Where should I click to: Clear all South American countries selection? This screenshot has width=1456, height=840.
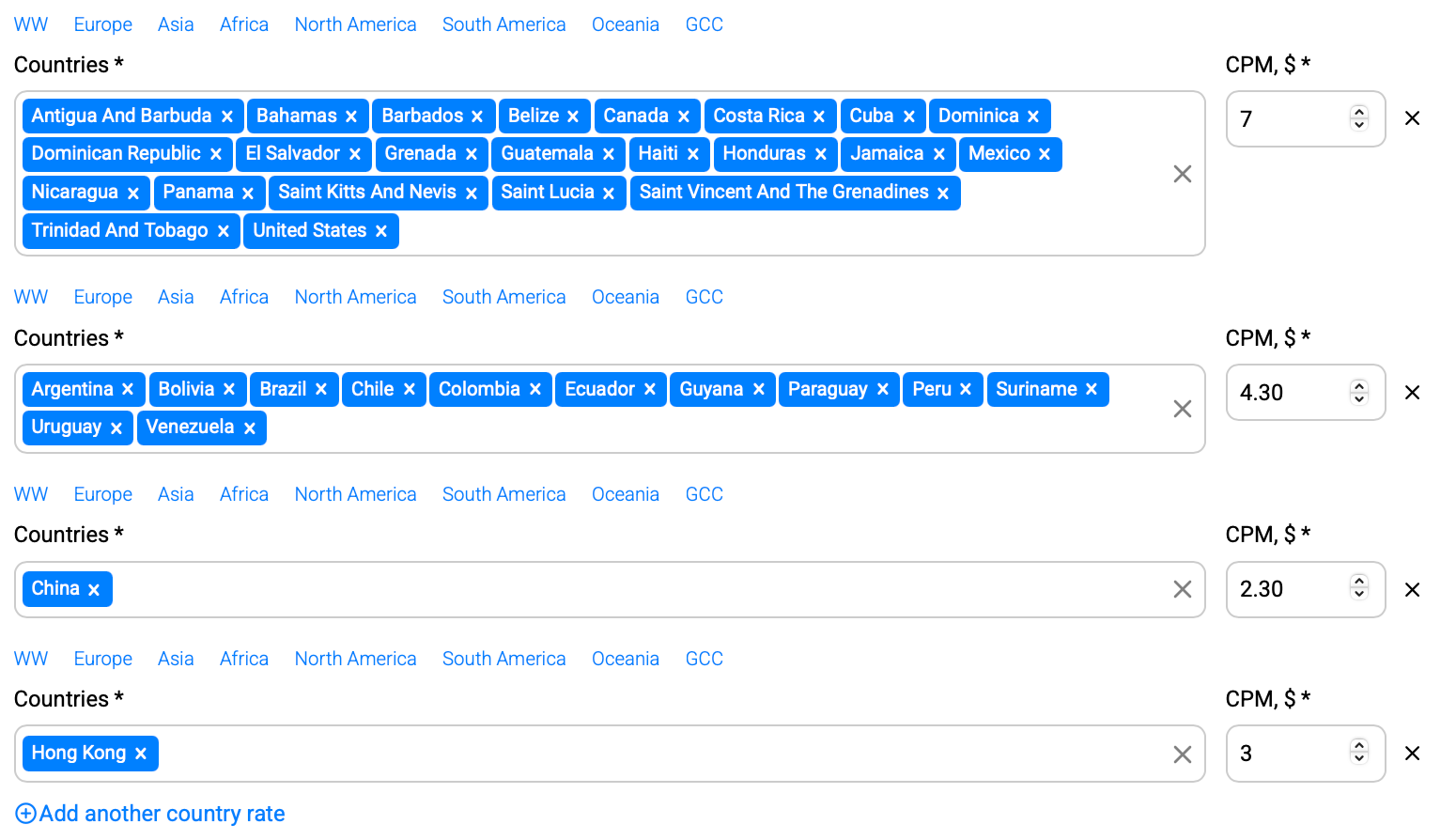click(x=1182, y=409)
